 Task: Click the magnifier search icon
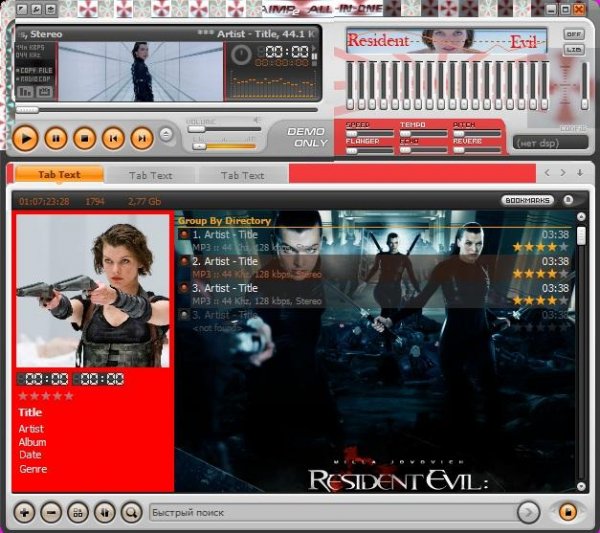[x=131, y=512]
